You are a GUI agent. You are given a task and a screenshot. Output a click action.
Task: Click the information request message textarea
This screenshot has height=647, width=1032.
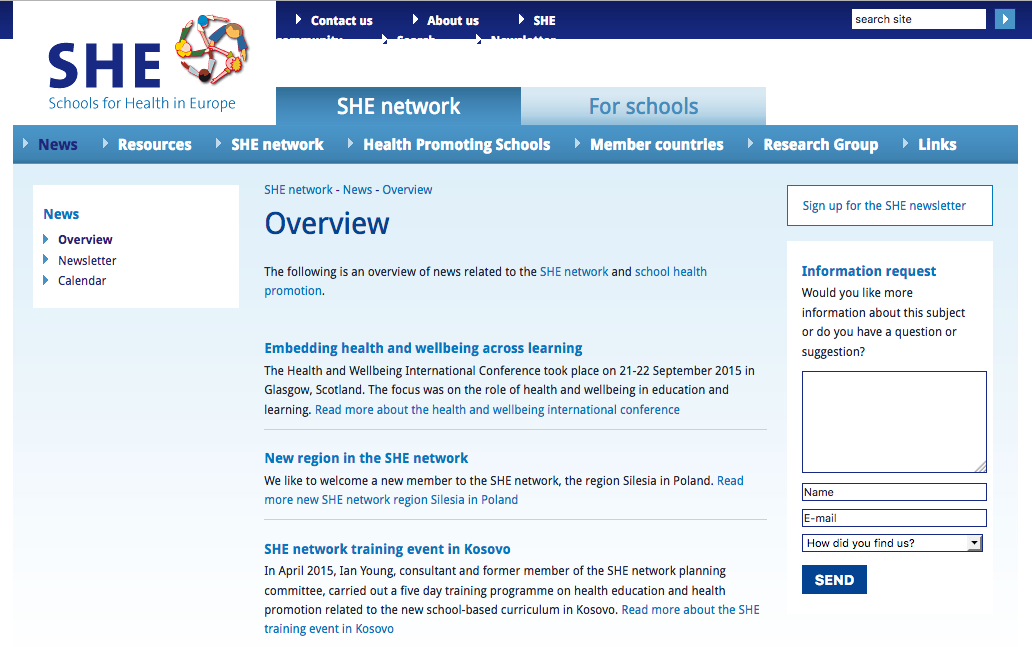click(x=894, y=422)
